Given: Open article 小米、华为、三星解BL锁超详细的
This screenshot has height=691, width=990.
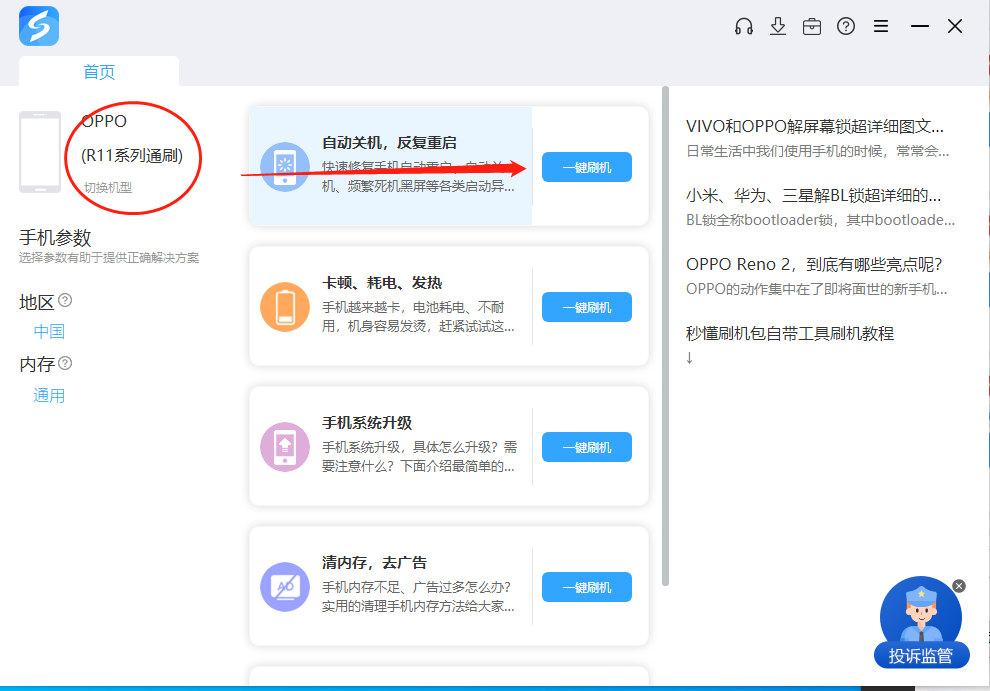Looking at the screenshot, I should point(813,196).
